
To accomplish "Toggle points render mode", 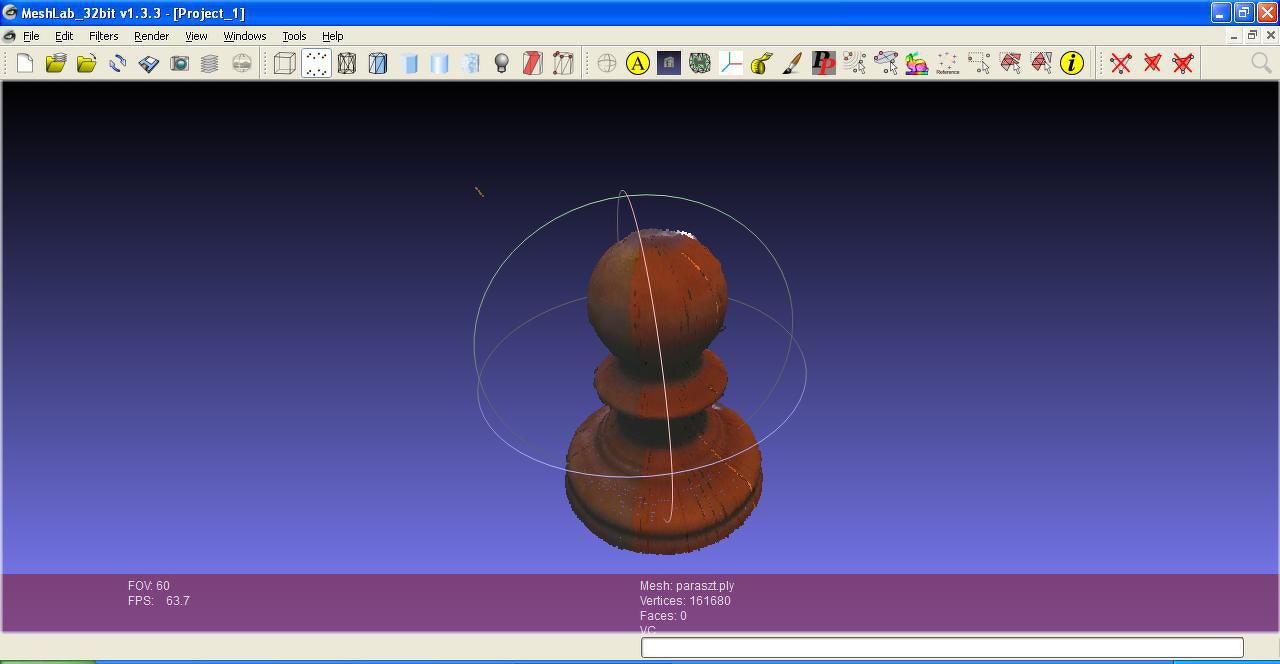I will (x=316, y=63).
